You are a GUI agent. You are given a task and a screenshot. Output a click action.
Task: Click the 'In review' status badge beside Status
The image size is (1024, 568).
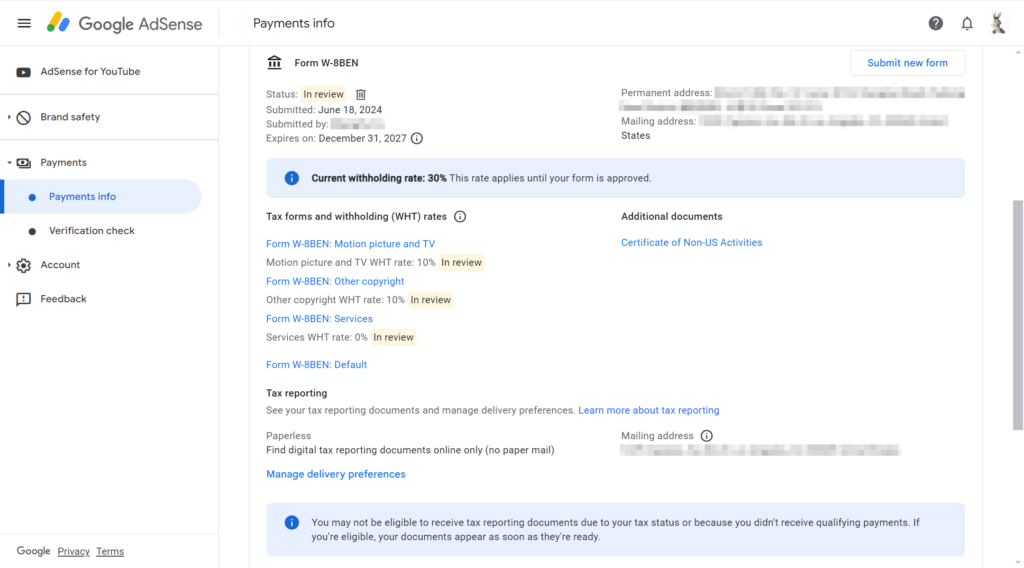[x=323, y=95]
